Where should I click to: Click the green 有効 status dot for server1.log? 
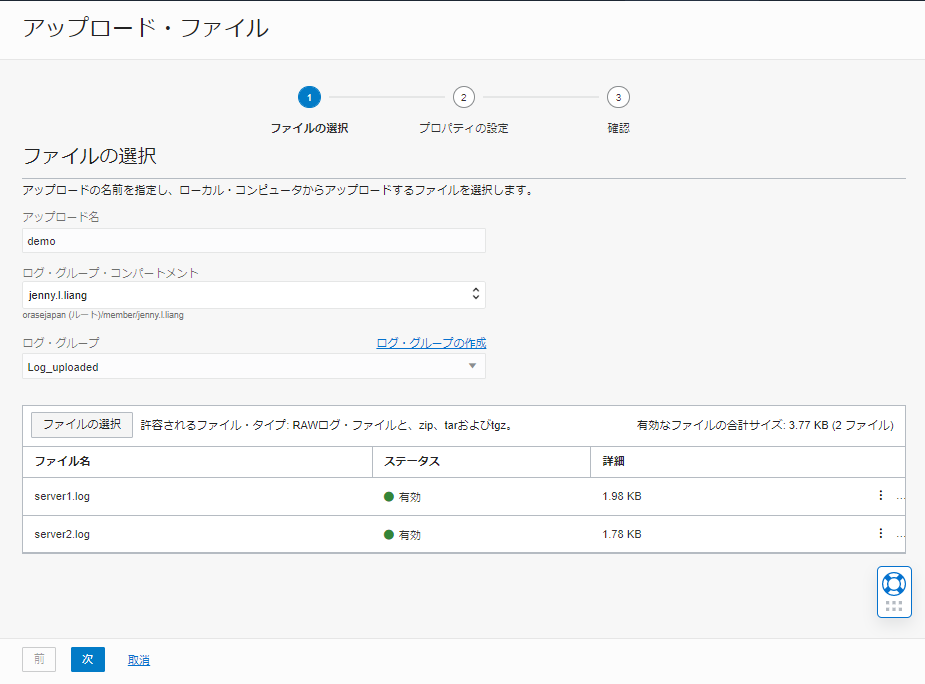pyautogui.click(x=389, y=494)
